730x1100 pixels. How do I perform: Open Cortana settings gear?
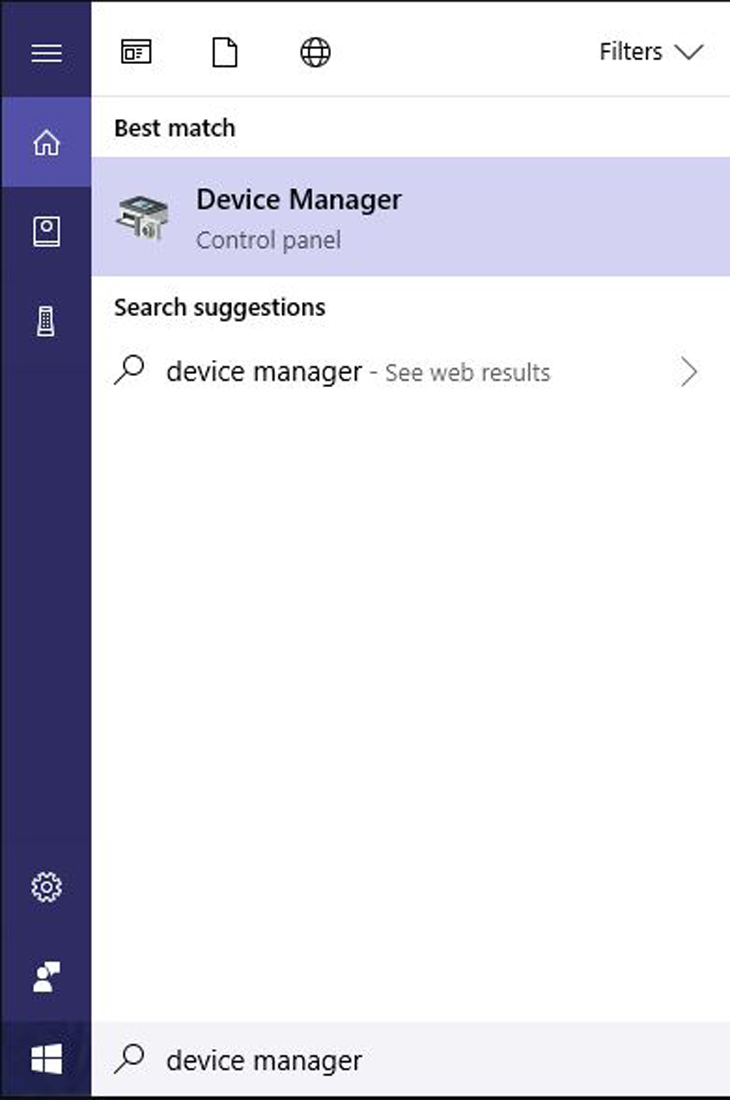(46, 887)
